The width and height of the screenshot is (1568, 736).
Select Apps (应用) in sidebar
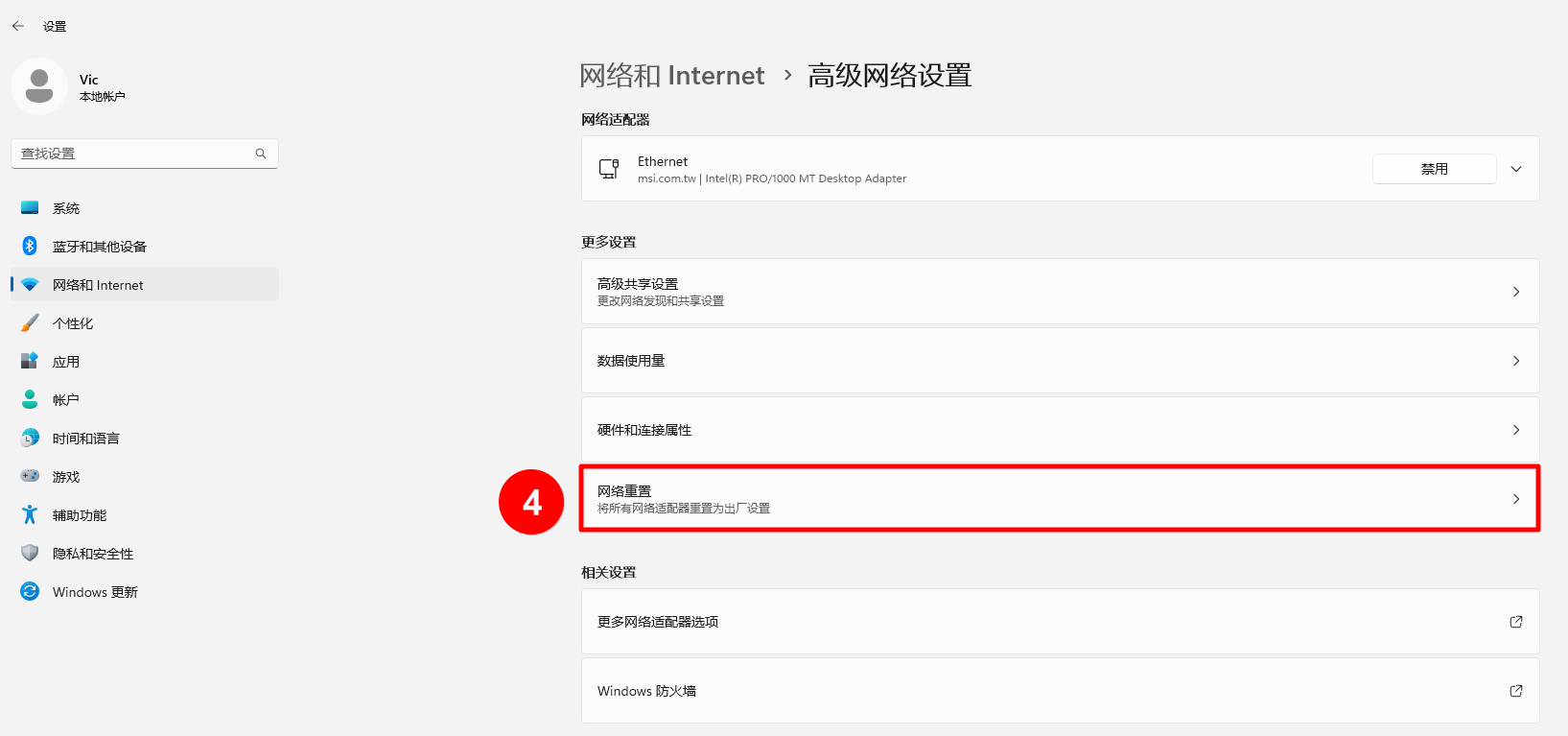[66, 362]
